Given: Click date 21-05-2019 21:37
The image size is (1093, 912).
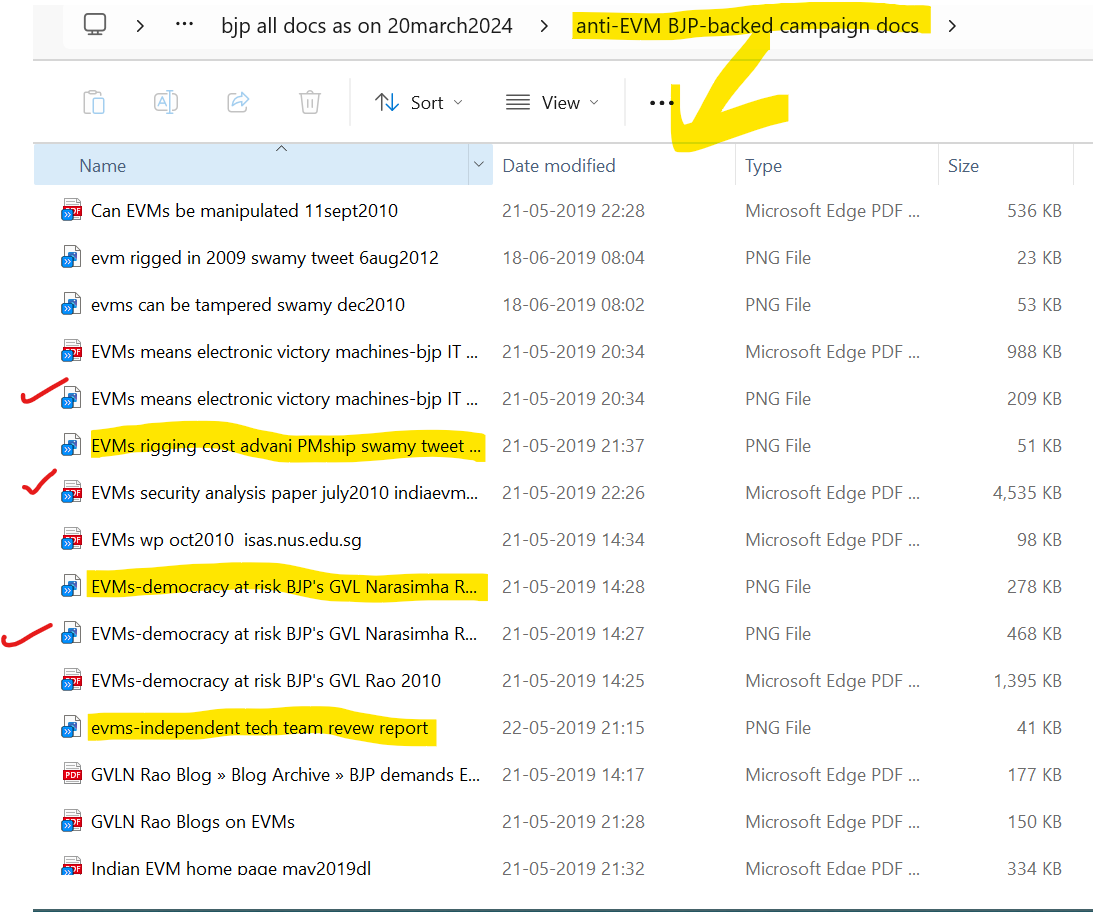Looking at the screenshot, I should pos(573,446).
